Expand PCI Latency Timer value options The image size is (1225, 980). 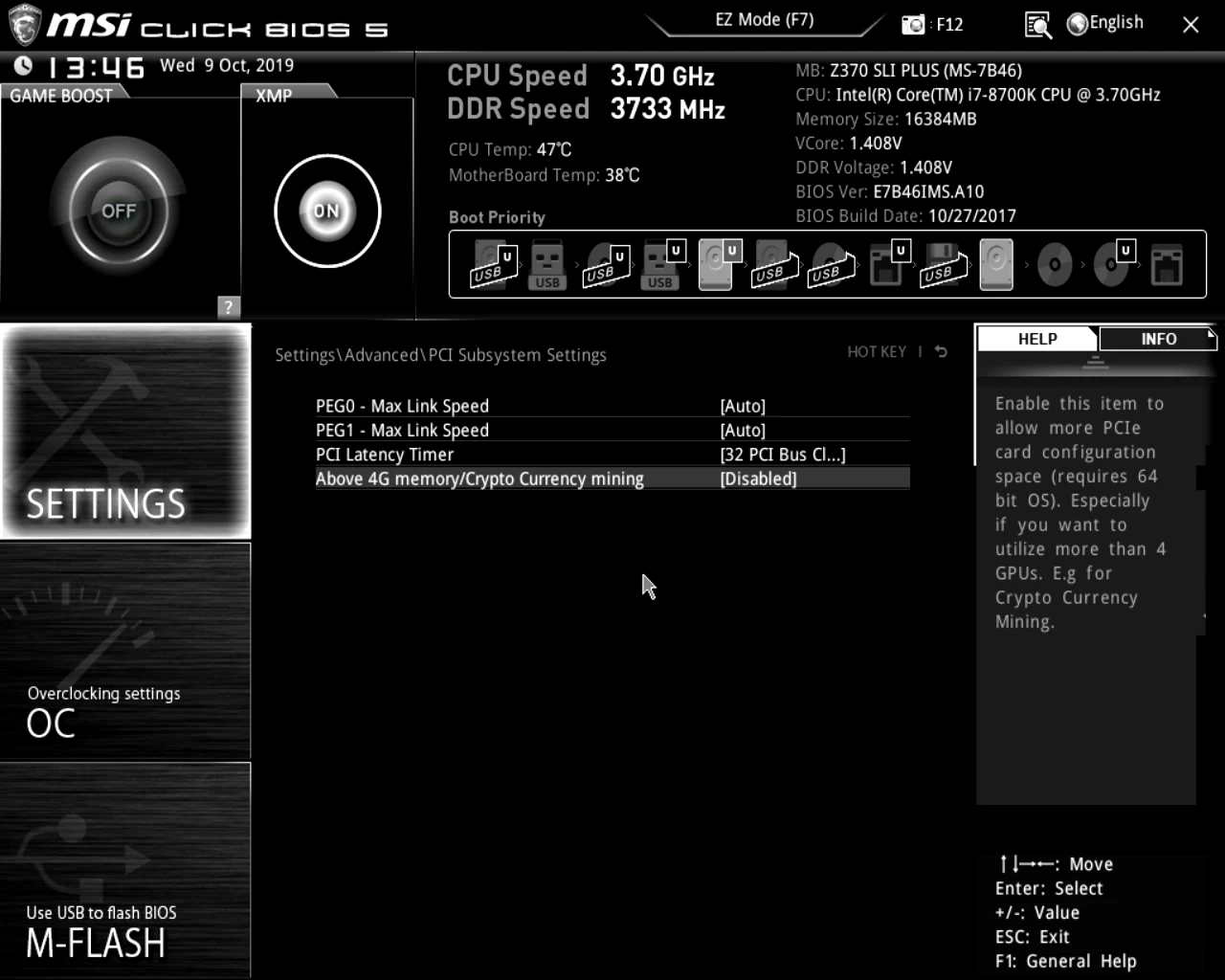click(x=782, y=456)
